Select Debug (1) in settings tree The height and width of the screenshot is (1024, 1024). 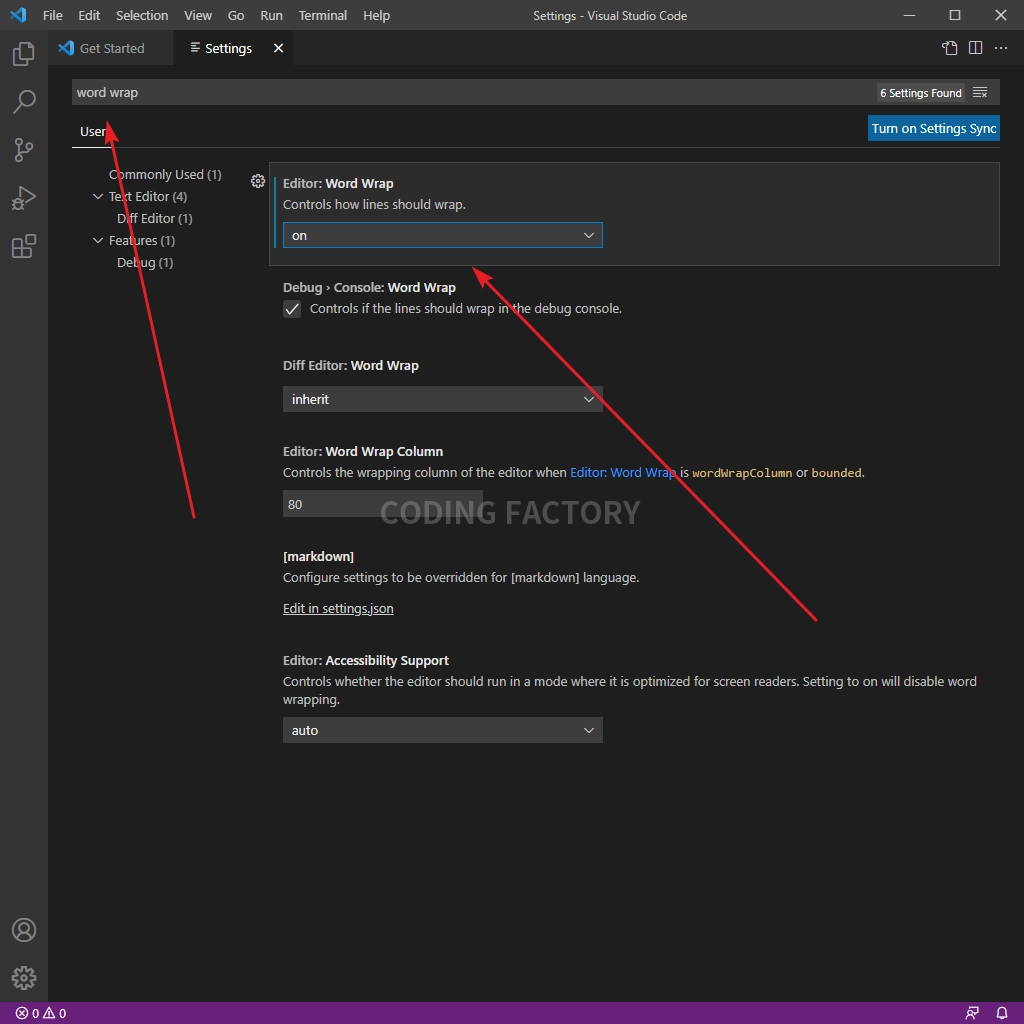tap(145, 263)
